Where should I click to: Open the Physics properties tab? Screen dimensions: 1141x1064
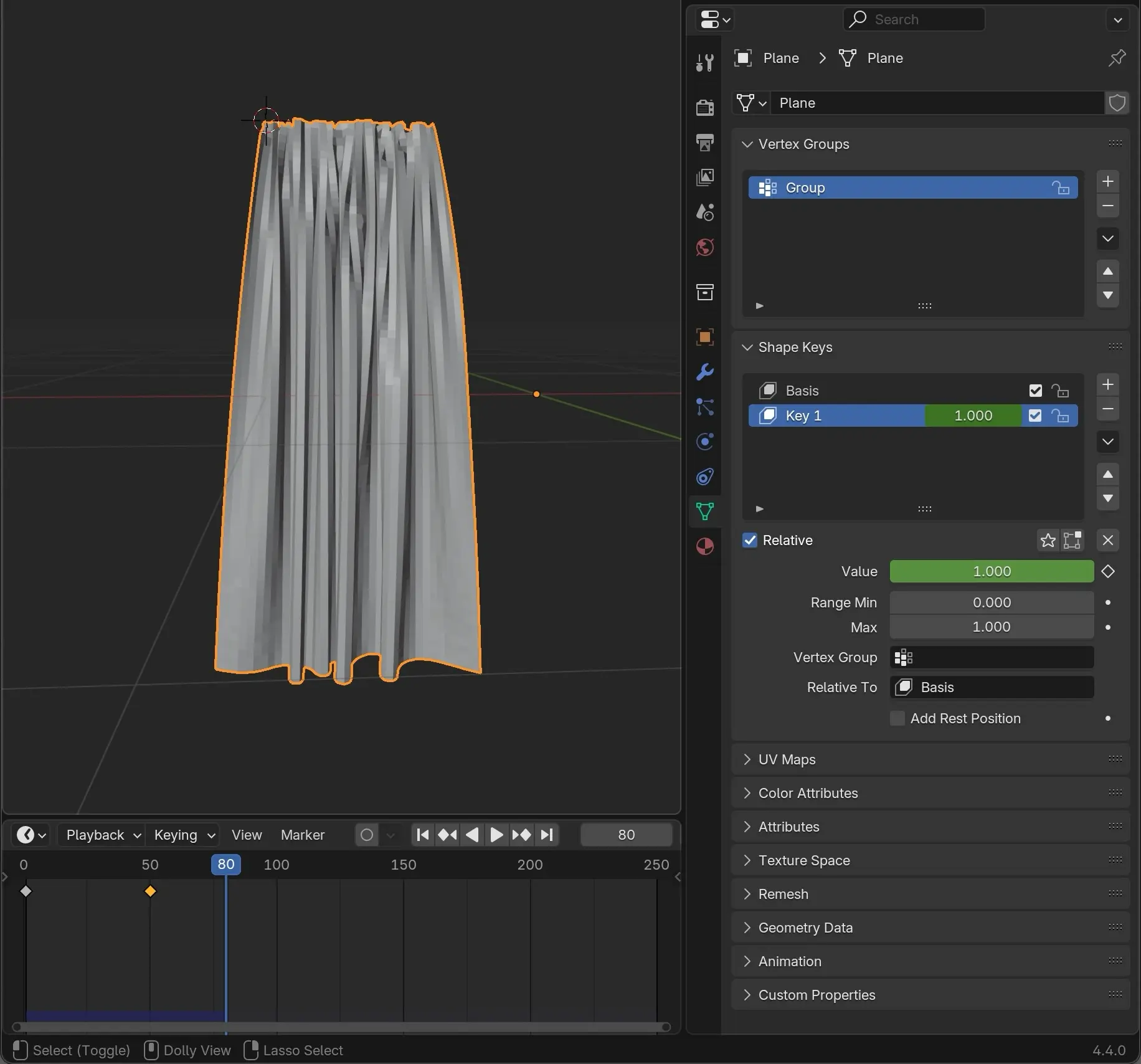pos(705,442)
